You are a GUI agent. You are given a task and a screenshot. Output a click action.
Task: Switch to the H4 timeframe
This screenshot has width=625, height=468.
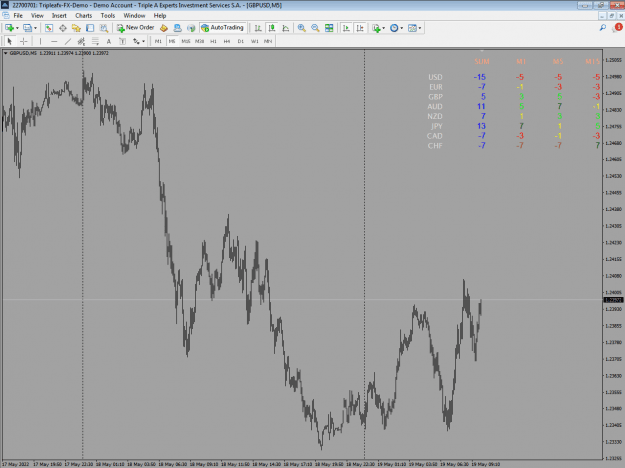[227, 41]
